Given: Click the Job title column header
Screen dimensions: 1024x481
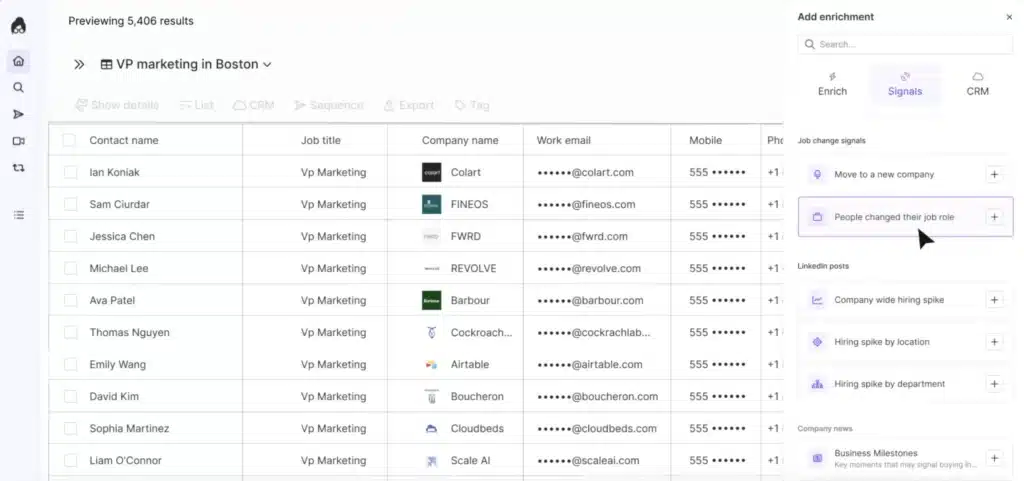Looking at the screenshot, I should tap(321, 140).
